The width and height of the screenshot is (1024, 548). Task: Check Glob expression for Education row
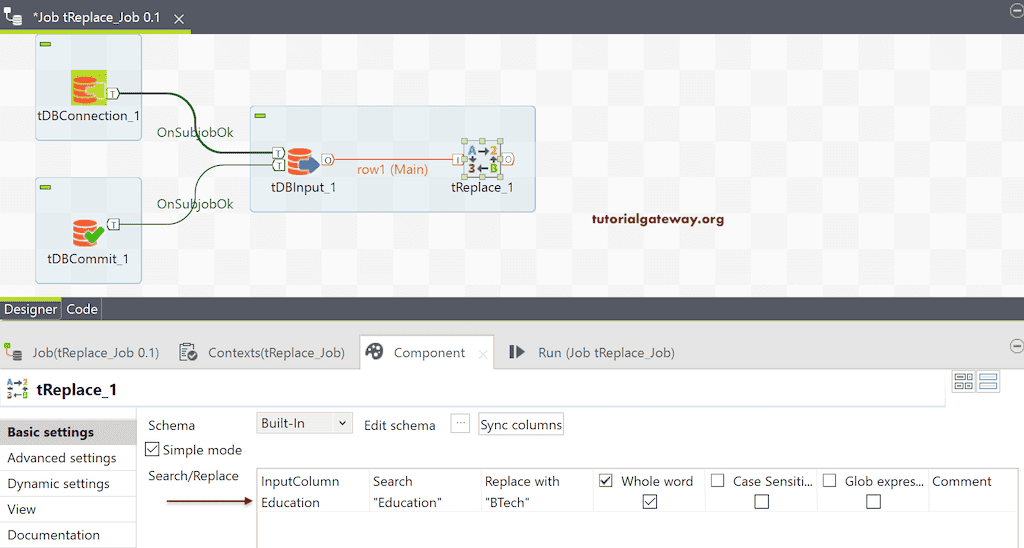point(873,502)
